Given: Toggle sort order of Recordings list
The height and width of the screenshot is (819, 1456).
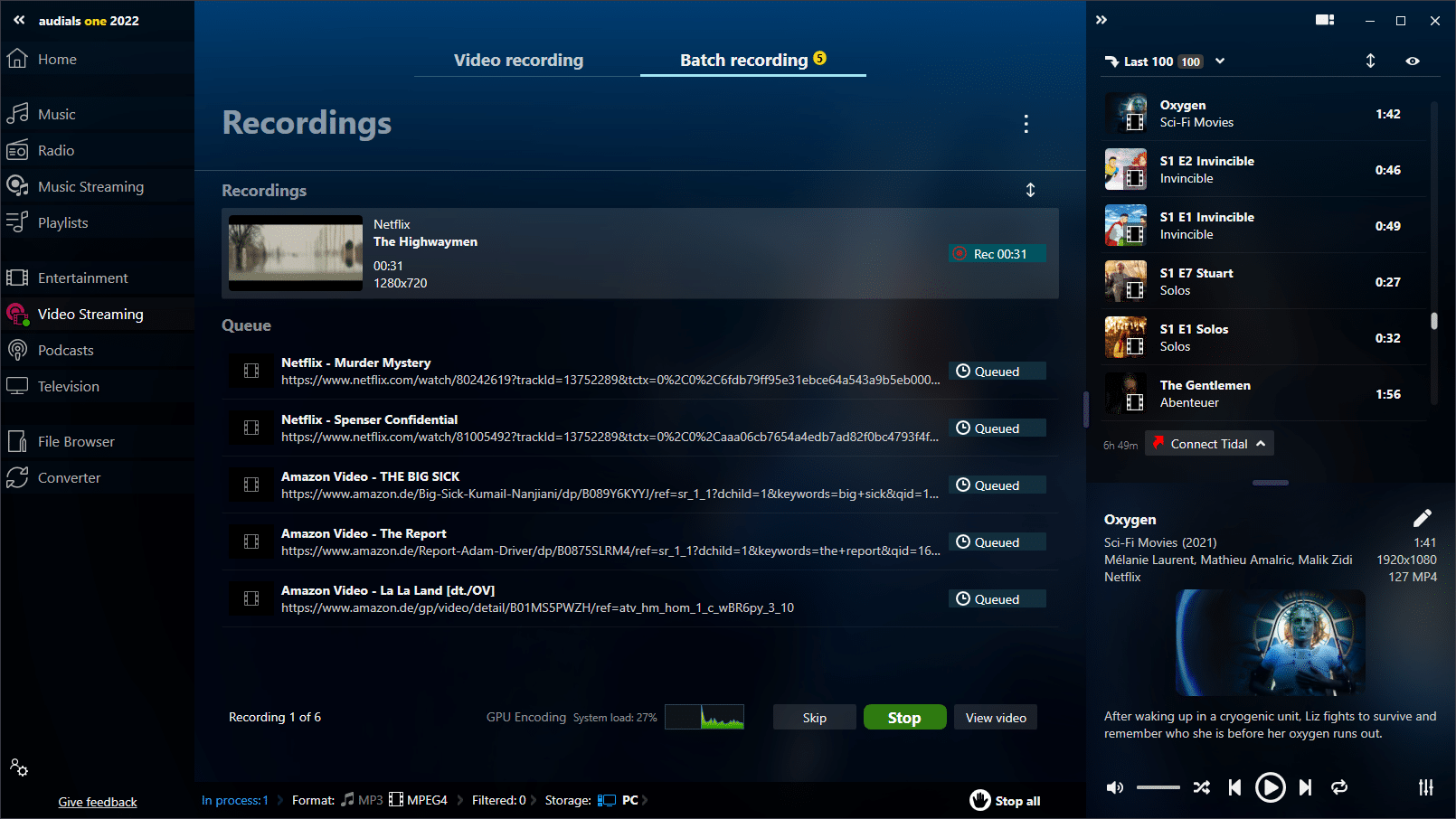Looking at the screenshot, I should [x=1030, y=190].
